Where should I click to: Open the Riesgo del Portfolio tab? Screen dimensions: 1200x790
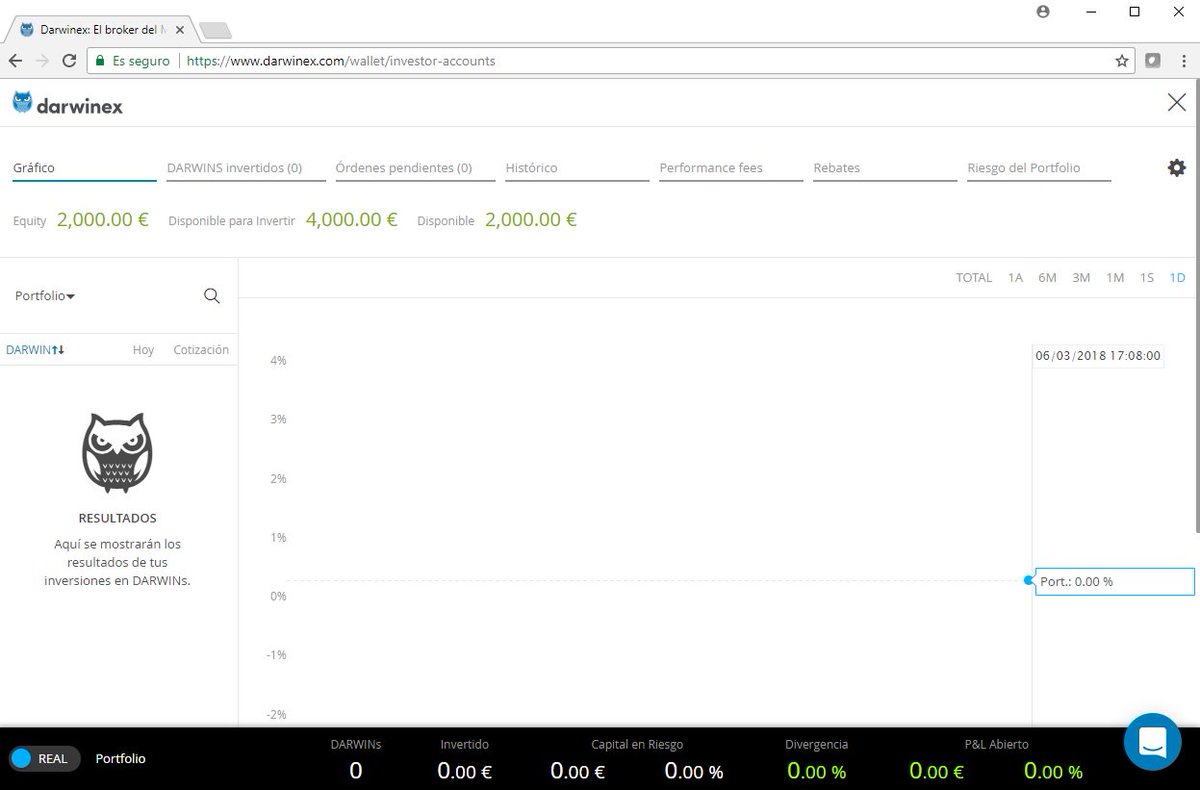tap(1039, 168)
